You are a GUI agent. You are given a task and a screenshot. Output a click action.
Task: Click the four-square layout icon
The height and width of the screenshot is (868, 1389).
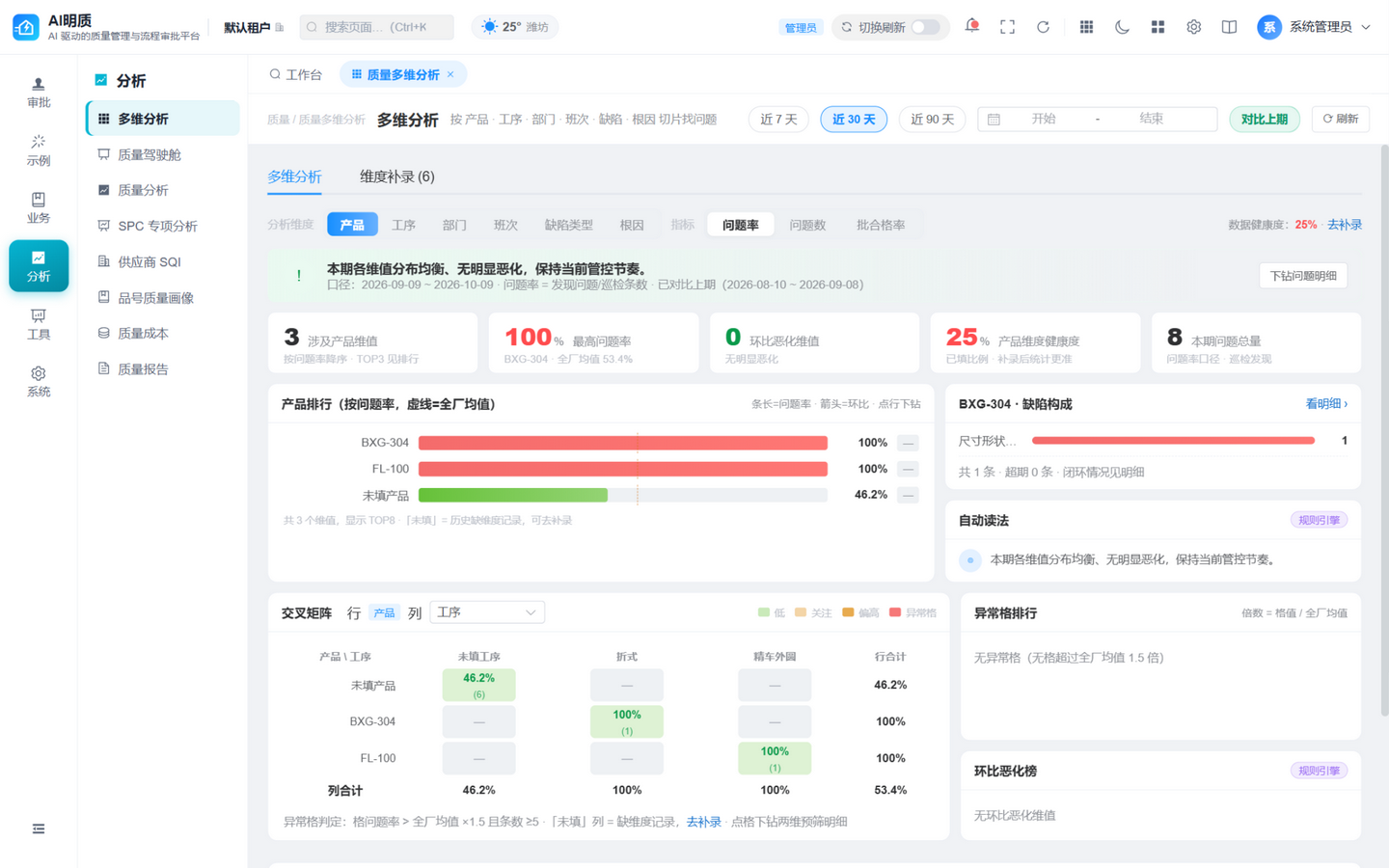1157,27
